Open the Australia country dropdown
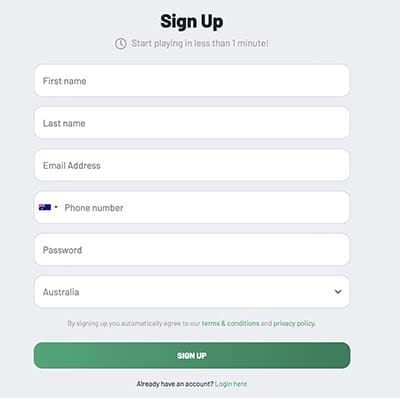The height and width of the screenshot is (398, 400). tap(192, 292)
